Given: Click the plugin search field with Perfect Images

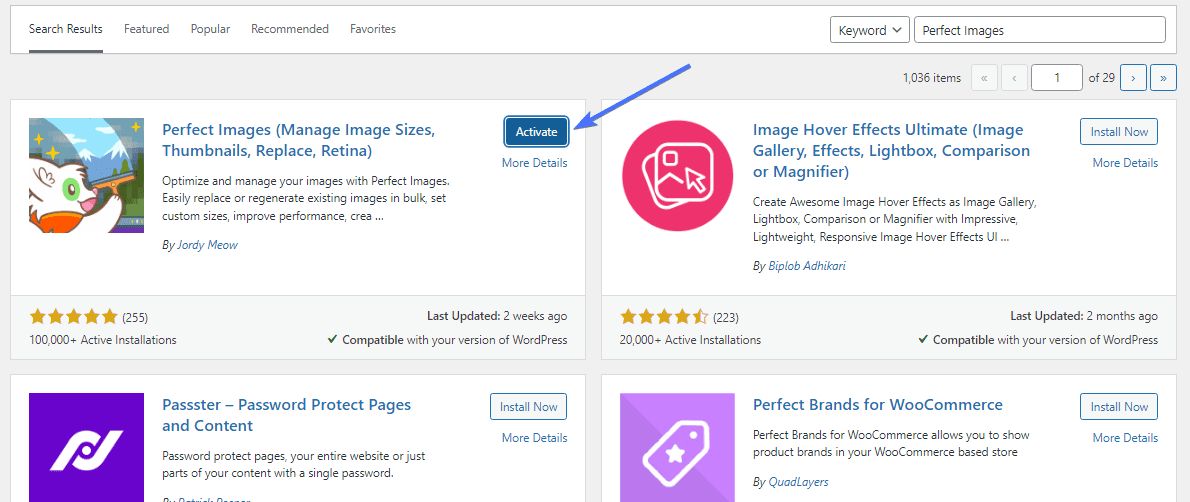Looking at the screenshot, I should 1040,30.
